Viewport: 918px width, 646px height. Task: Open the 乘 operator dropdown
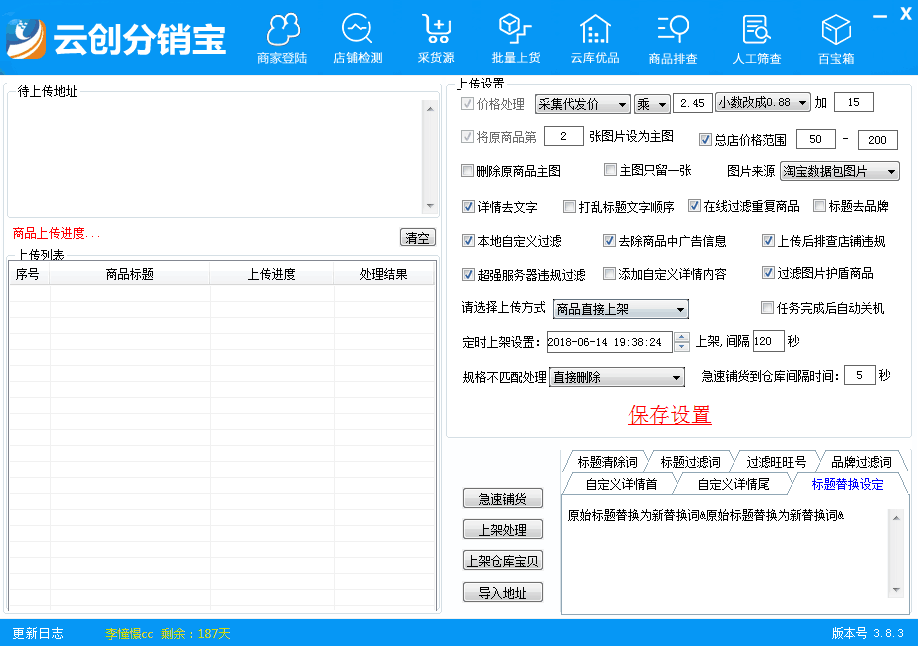[x=652, y=104]
